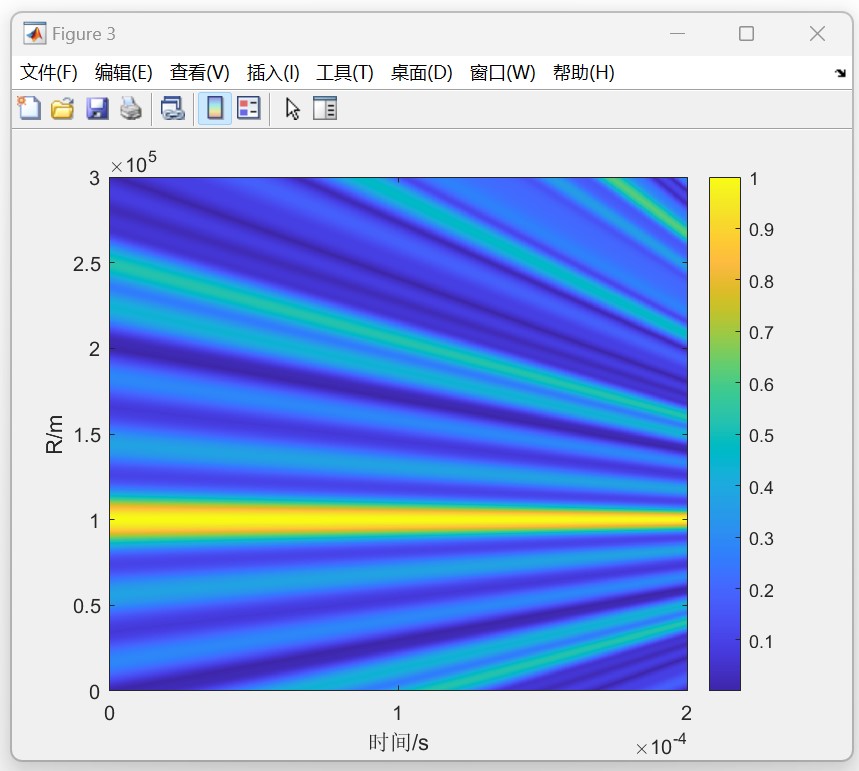859x771 pixels.
Task: Open the 文件(F) menu
Action: (x=49, y=72)
